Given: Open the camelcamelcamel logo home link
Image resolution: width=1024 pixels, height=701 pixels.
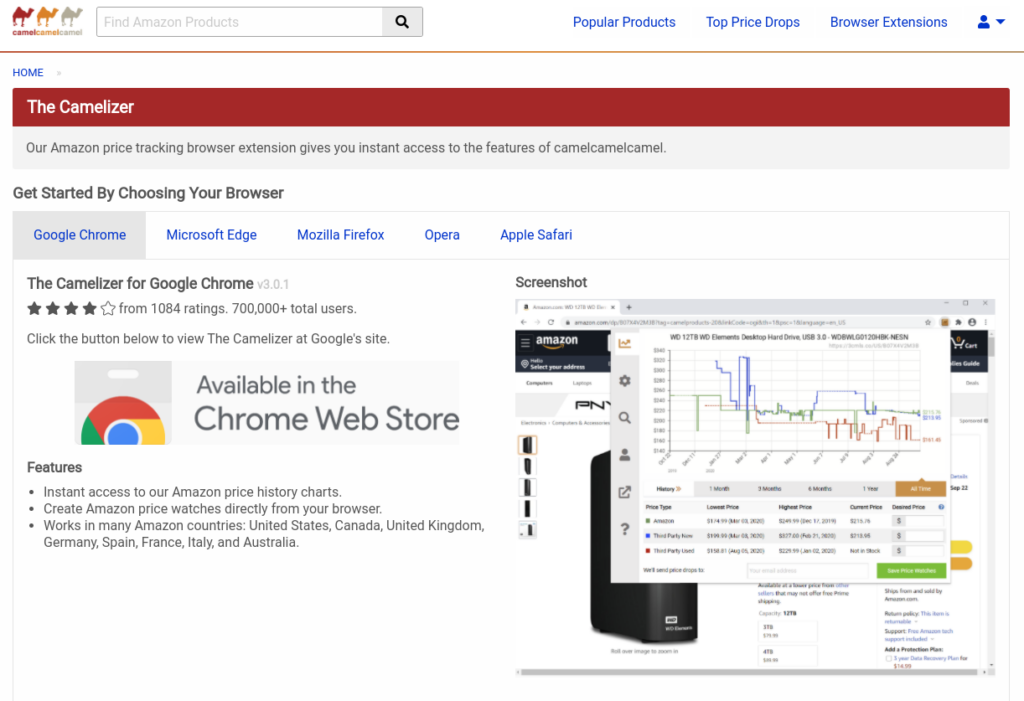Looking at the screenshot, I should 47,22.
